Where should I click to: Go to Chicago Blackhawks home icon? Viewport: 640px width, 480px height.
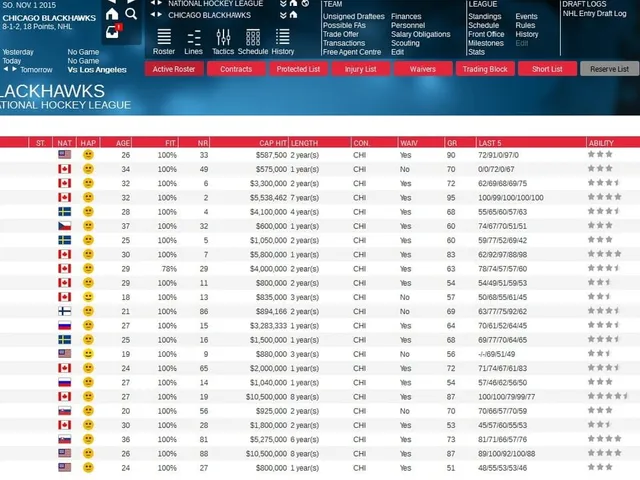(x=293, y=15)
